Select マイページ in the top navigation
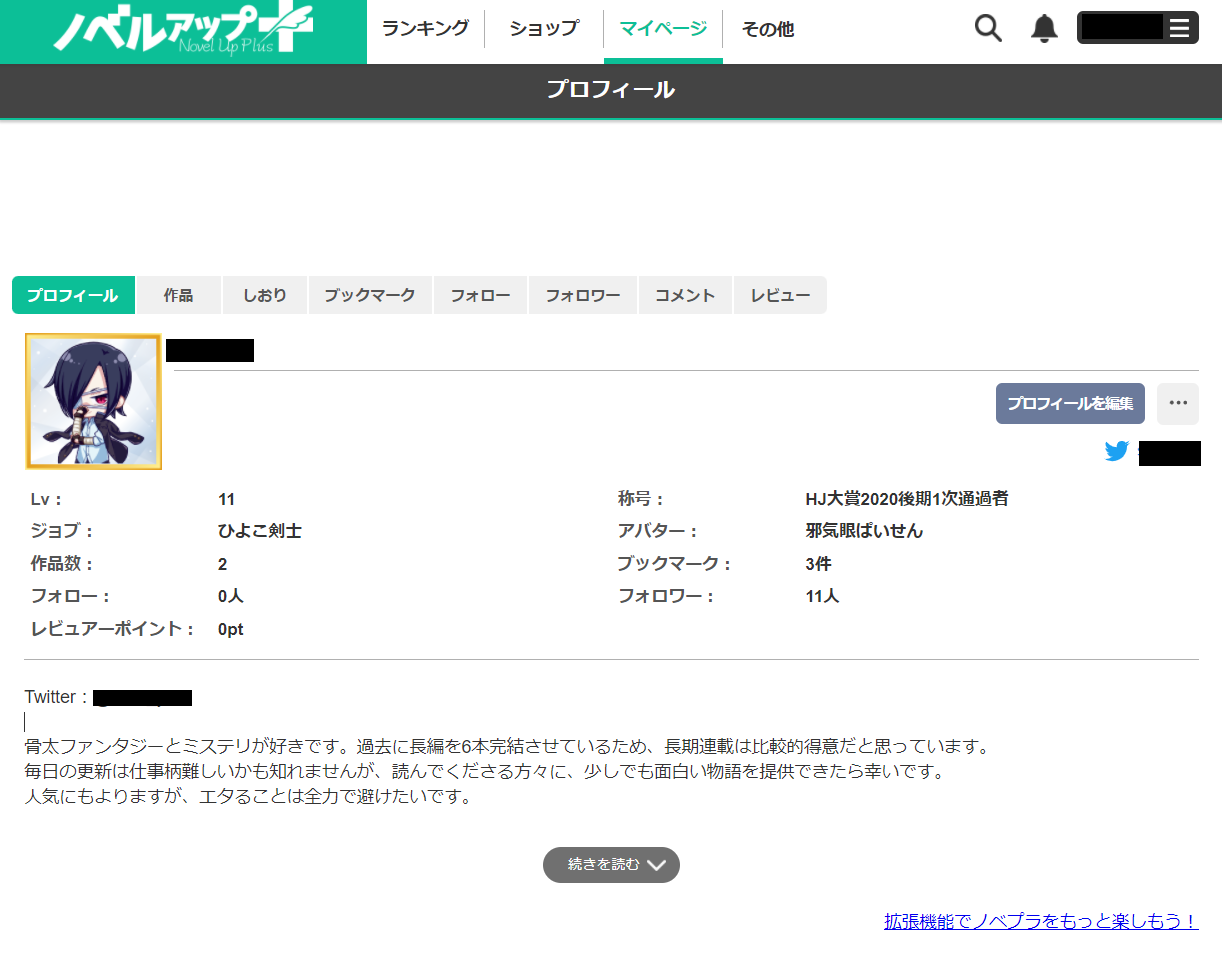The image size is (1222, 961). 663,29
